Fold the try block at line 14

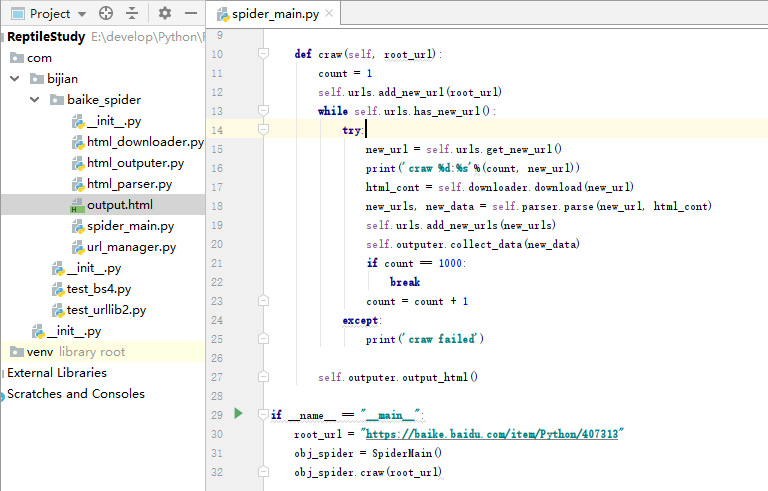point(264,130)
